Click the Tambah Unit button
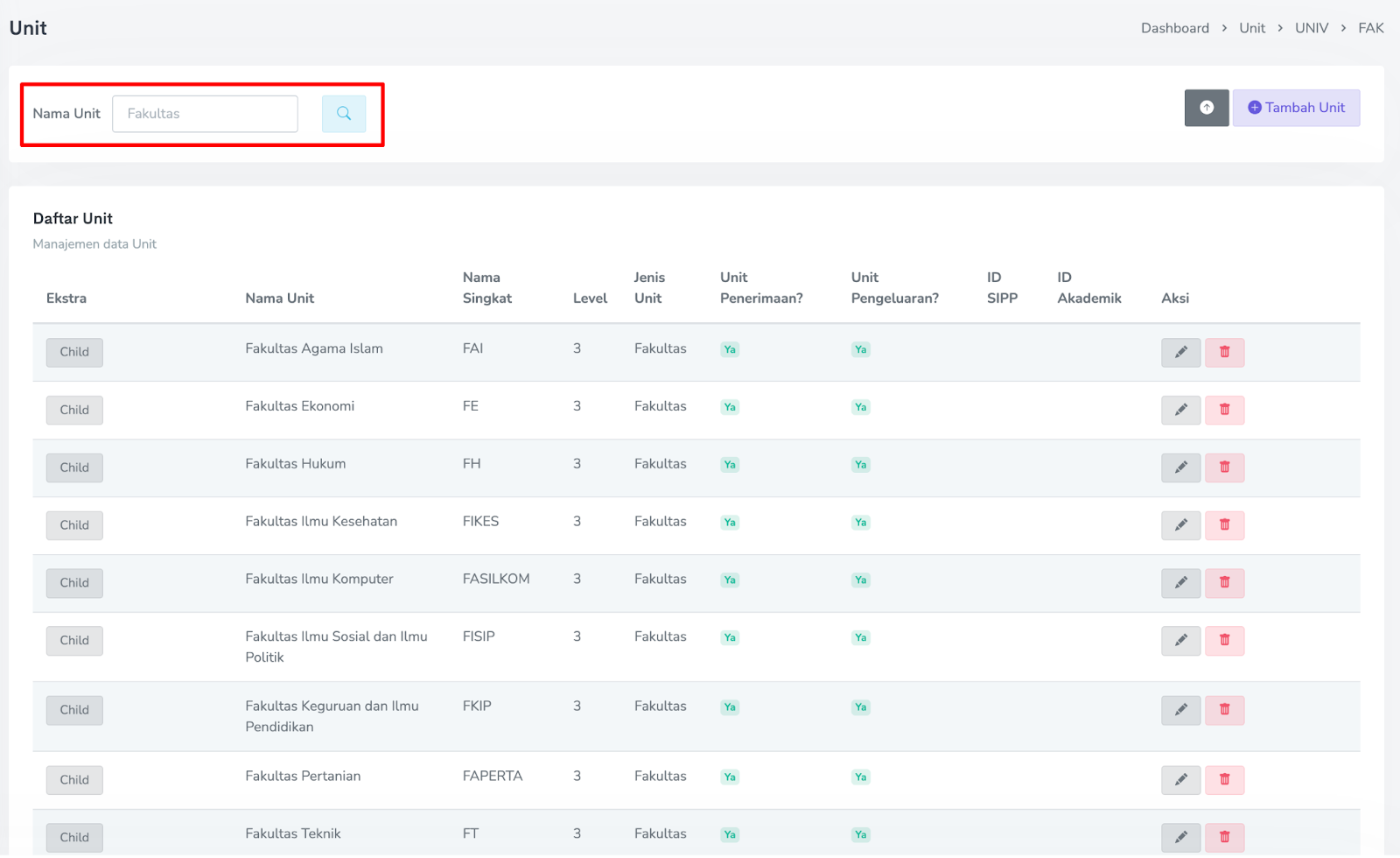Image resolution: width=1400 pixels, height=858 pixels. pos(1296,108)
